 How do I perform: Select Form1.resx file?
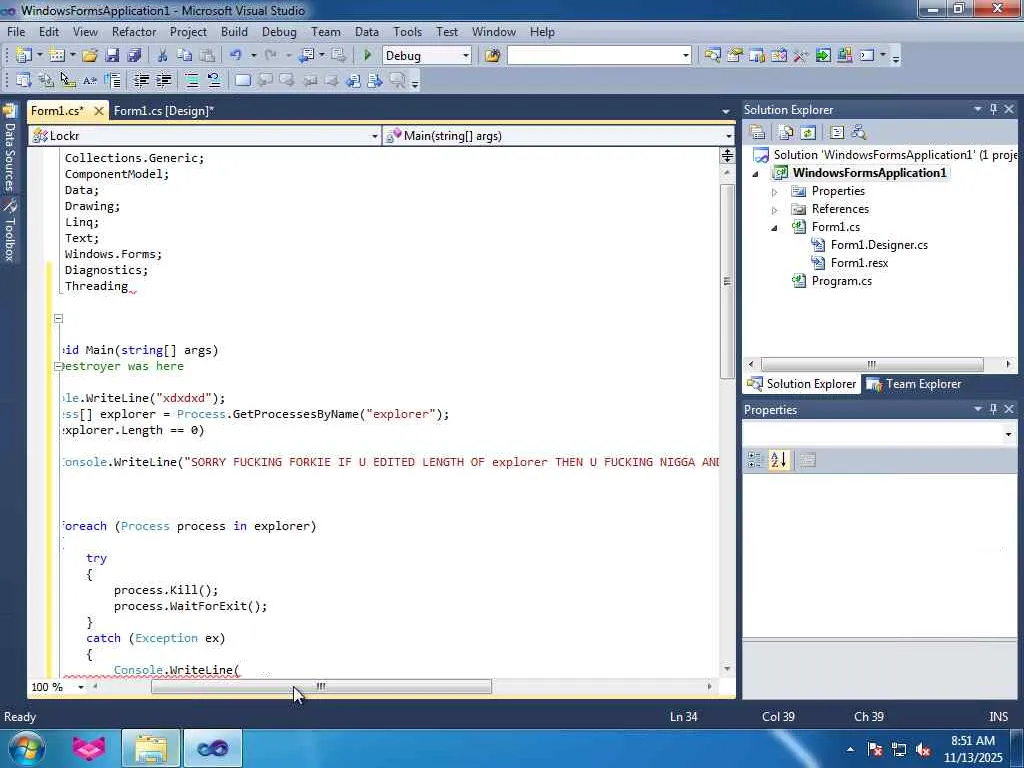(x=859, y=263)
